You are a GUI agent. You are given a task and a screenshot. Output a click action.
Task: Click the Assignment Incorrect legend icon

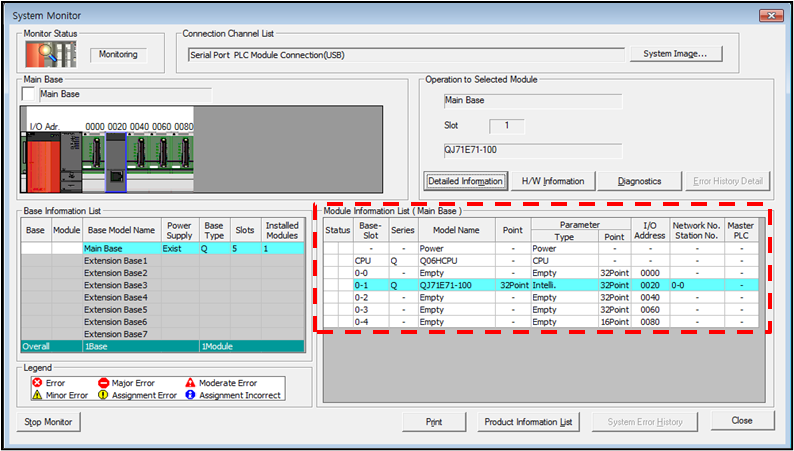pos(190,395)
